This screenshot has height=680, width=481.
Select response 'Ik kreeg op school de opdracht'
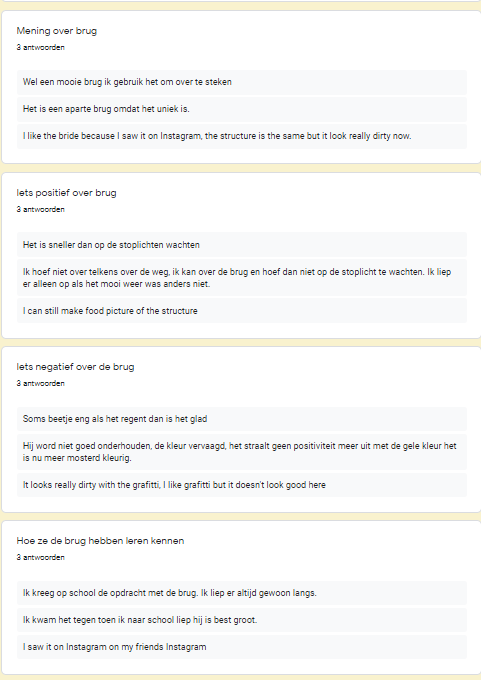[242, 592]
